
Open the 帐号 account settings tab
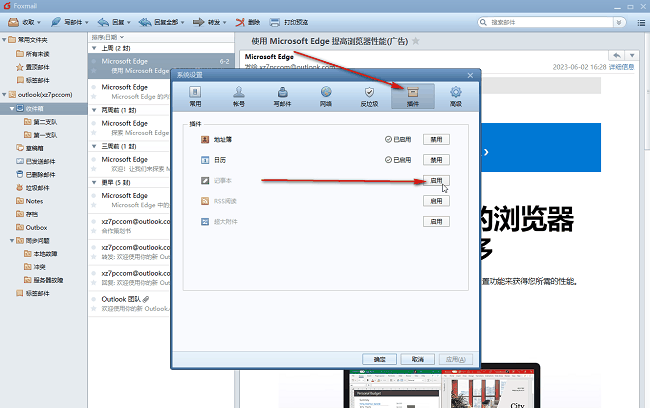(x=239, y=96)
